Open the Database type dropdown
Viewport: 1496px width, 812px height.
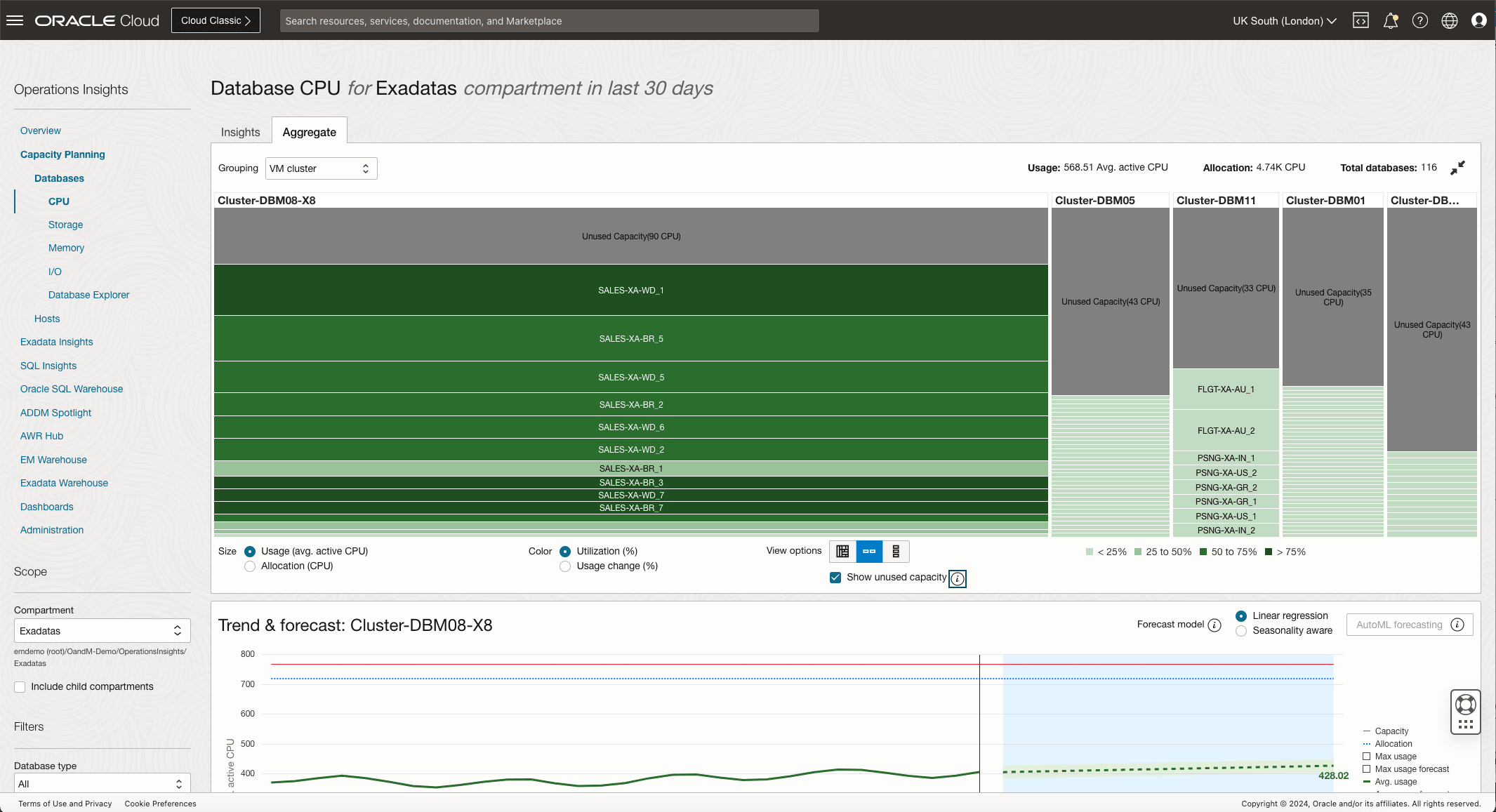tap(102, 783)
